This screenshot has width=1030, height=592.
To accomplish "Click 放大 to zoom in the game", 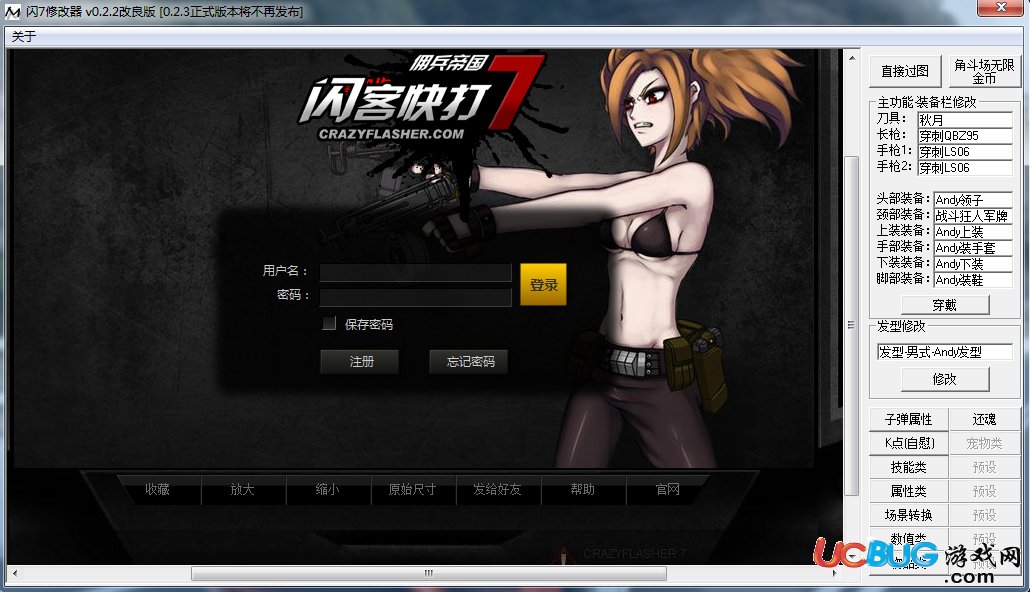I will (x=242, y=490).
